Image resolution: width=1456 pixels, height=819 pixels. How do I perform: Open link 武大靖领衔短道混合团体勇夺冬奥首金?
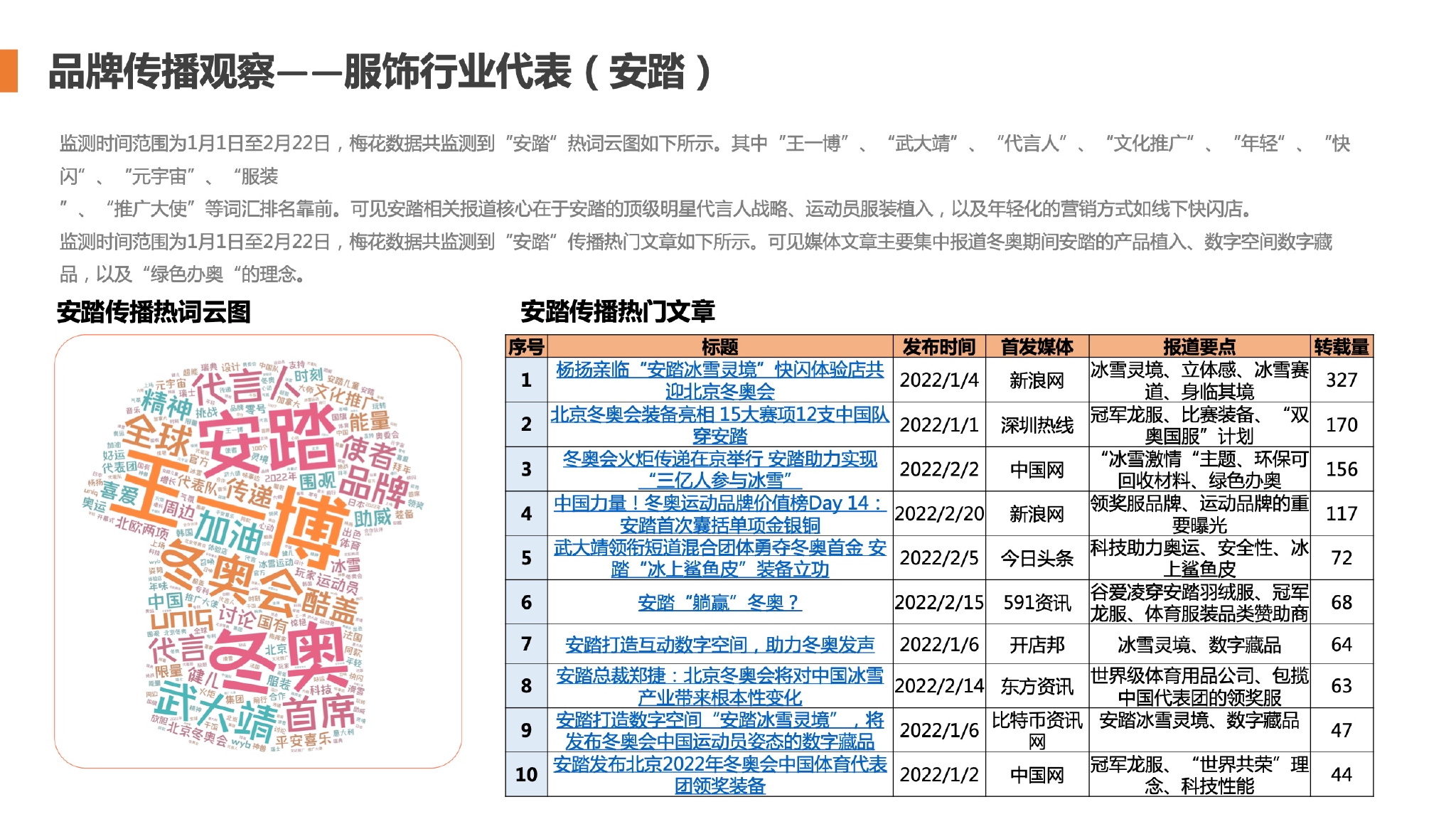[x=719, y=558]
